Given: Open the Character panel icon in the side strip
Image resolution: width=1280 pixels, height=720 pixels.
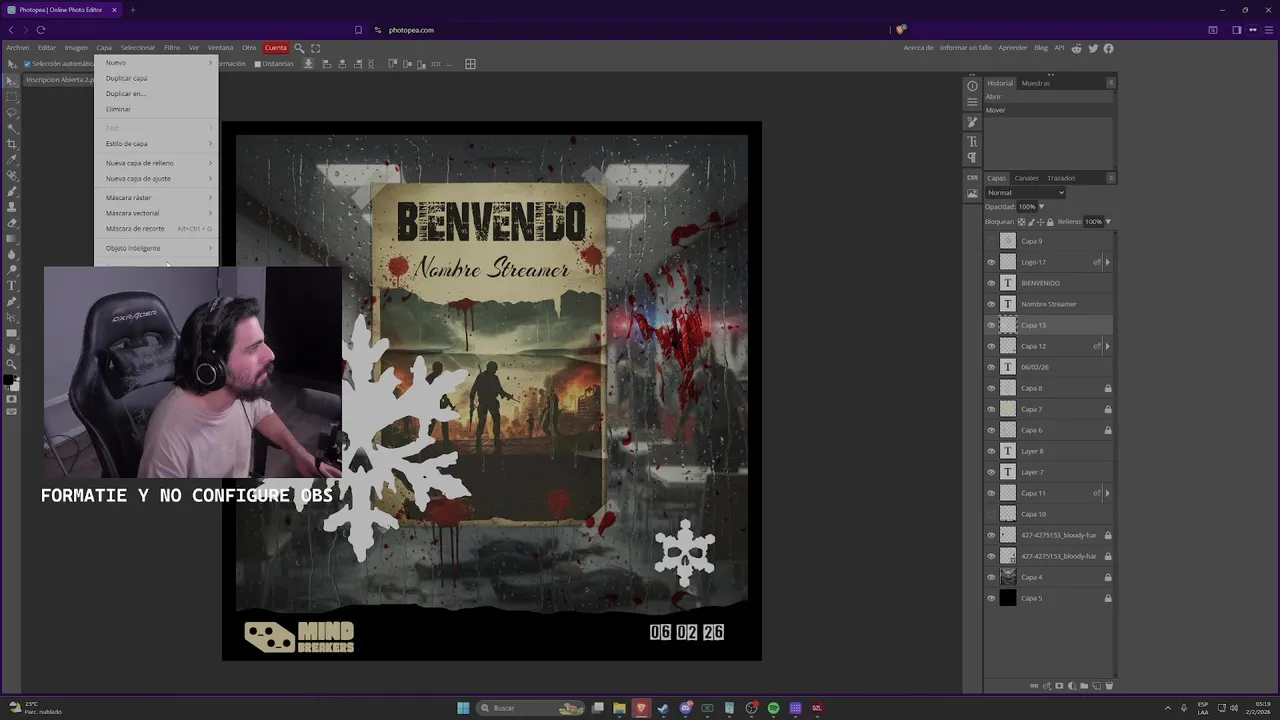Looking at the screenshot, I should (972, 141).
